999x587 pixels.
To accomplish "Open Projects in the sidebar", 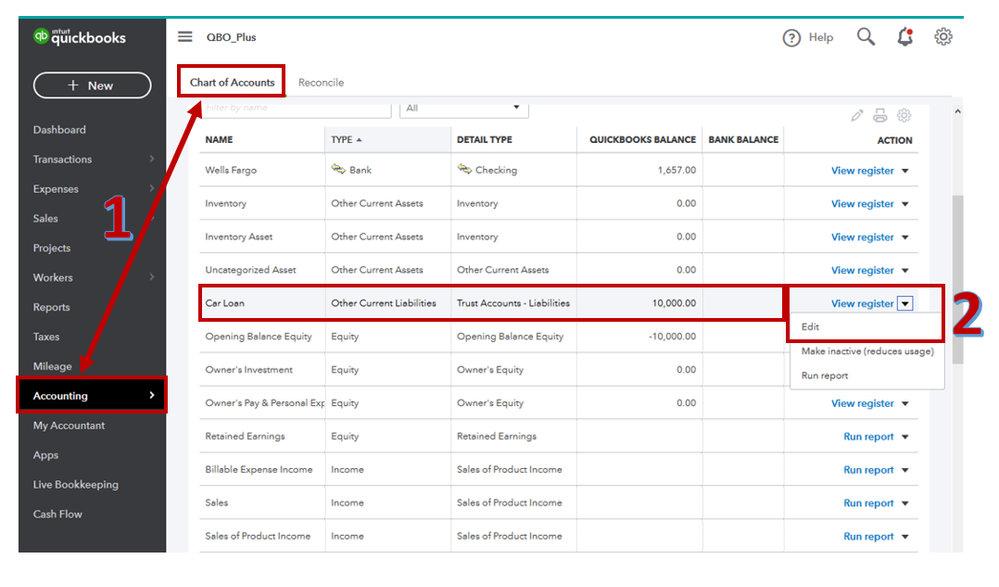I will 52,248.
